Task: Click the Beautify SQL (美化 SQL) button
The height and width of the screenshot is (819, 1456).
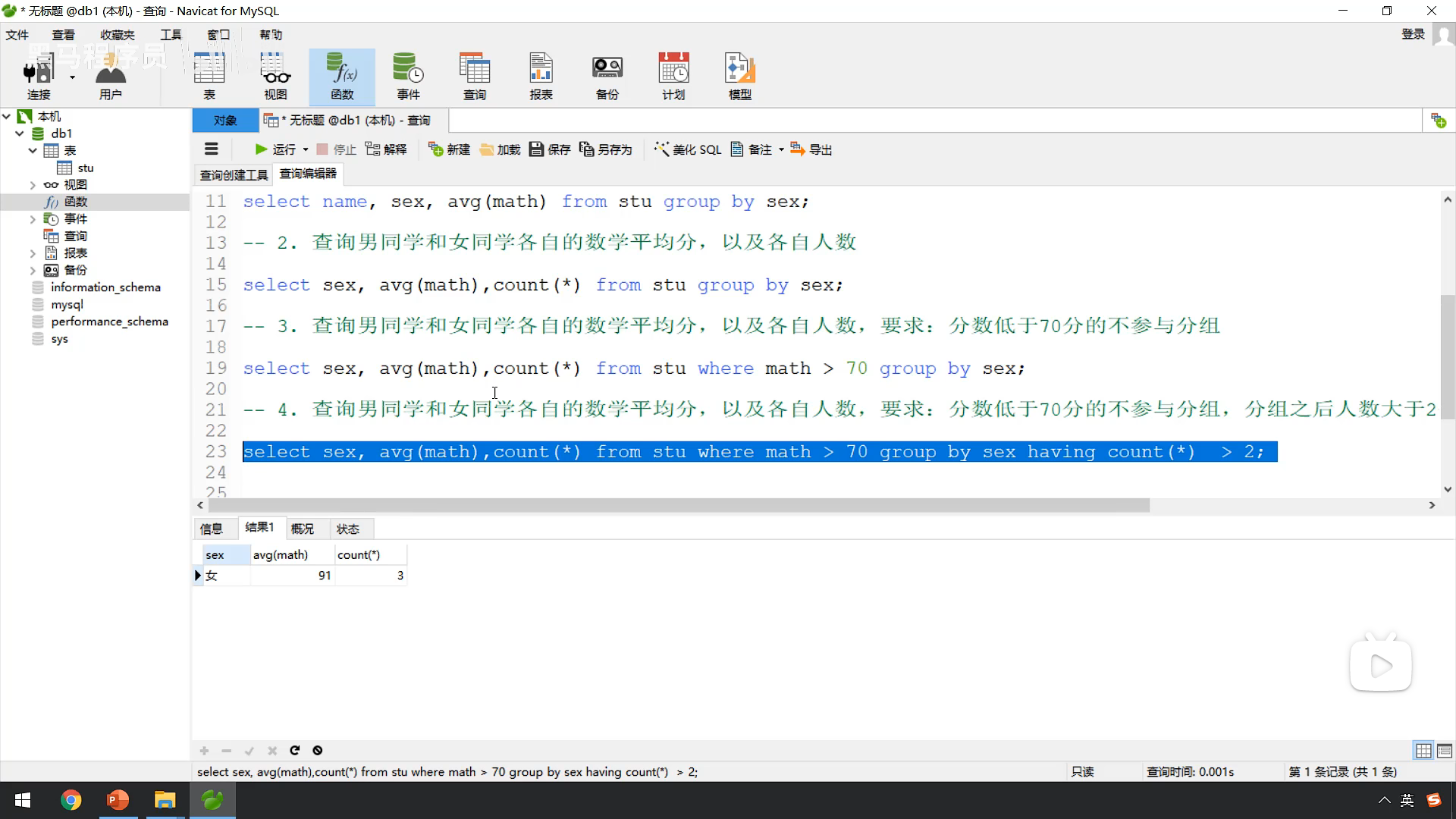Action: 688,149
